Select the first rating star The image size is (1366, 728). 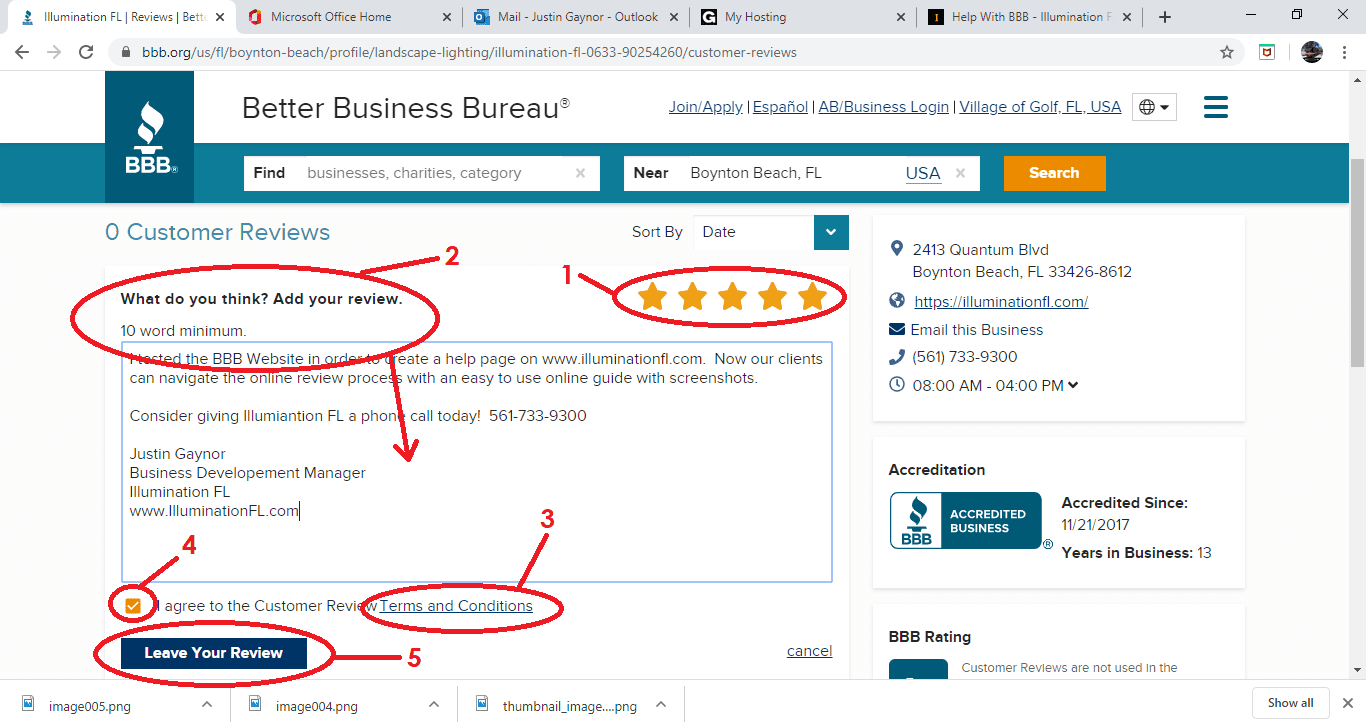click(x=652, y=296)
